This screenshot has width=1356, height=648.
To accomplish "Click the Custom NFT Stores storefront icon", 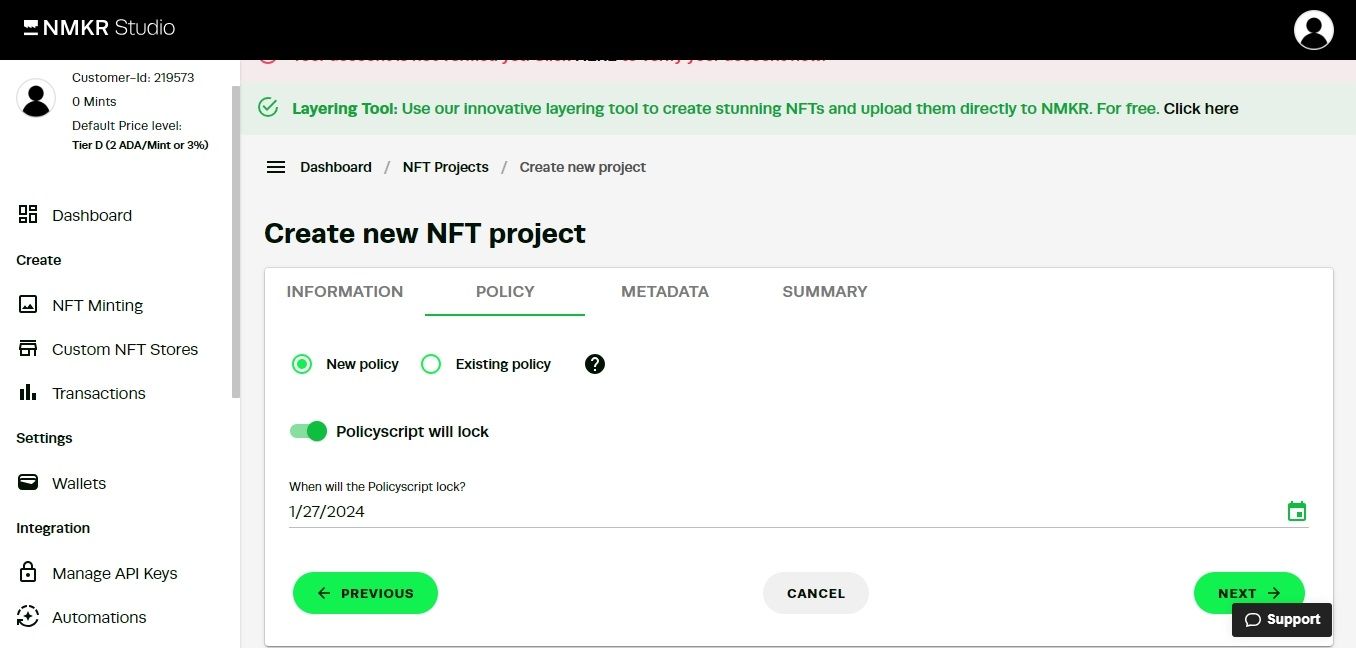I will pos(28,349).
